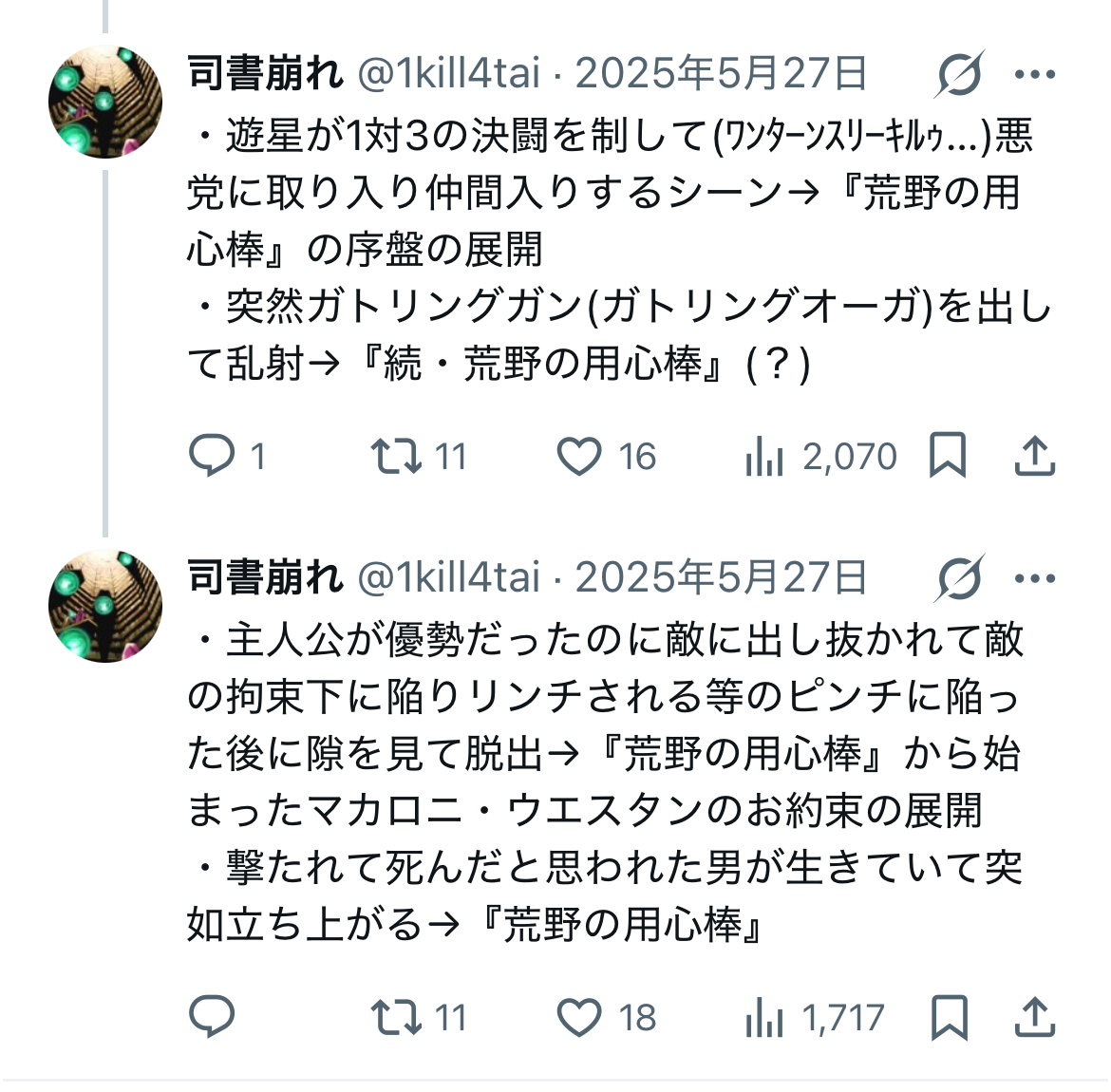The image size is (1111, 1092).
Task: Bookmark the second tweet
Action: pyautogui.click(x=948, y=1018)
